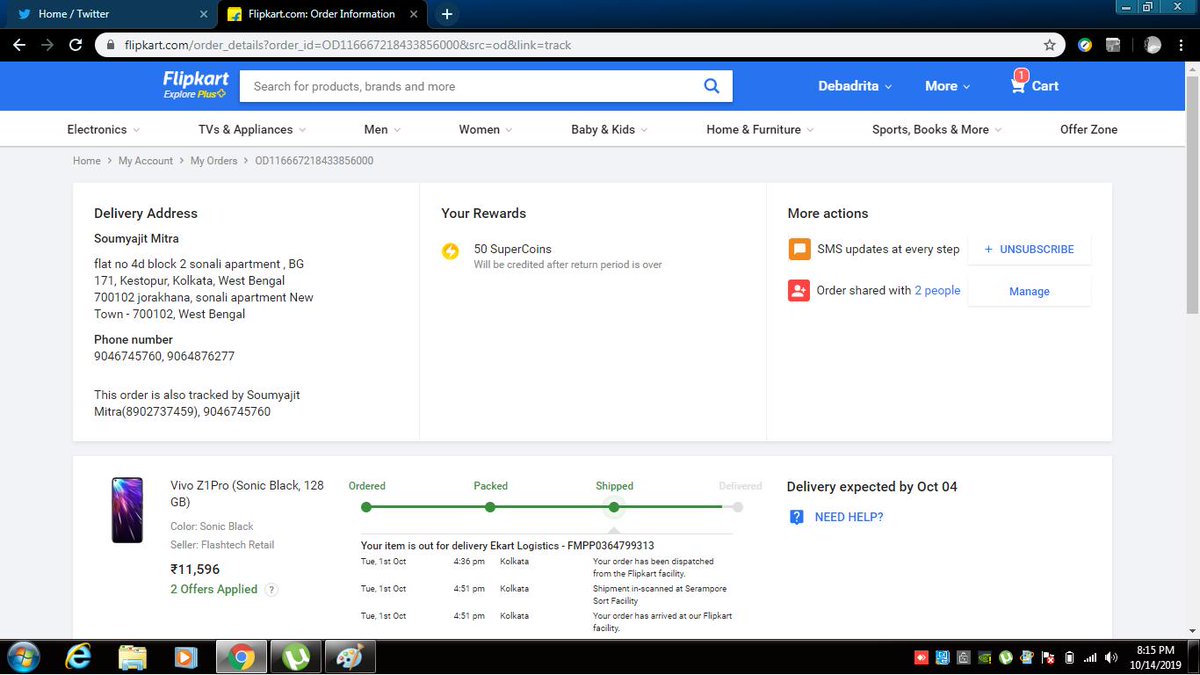Go to My Account breadcrumb
1200x675 pixels.
(x=146, y=161)
